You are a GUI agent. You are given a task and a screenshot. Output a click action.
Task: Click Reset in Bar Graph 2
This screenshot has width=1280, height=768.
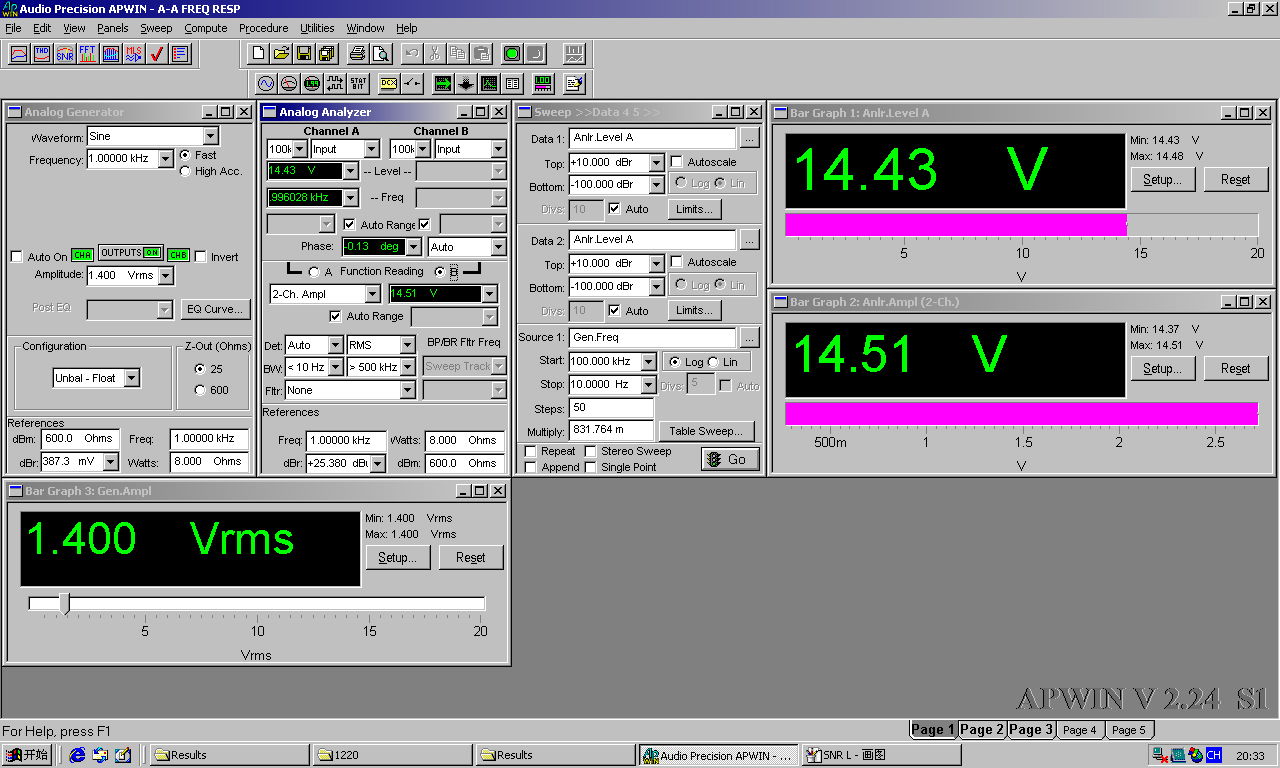pyautogui.click(x=1235, y=368)
